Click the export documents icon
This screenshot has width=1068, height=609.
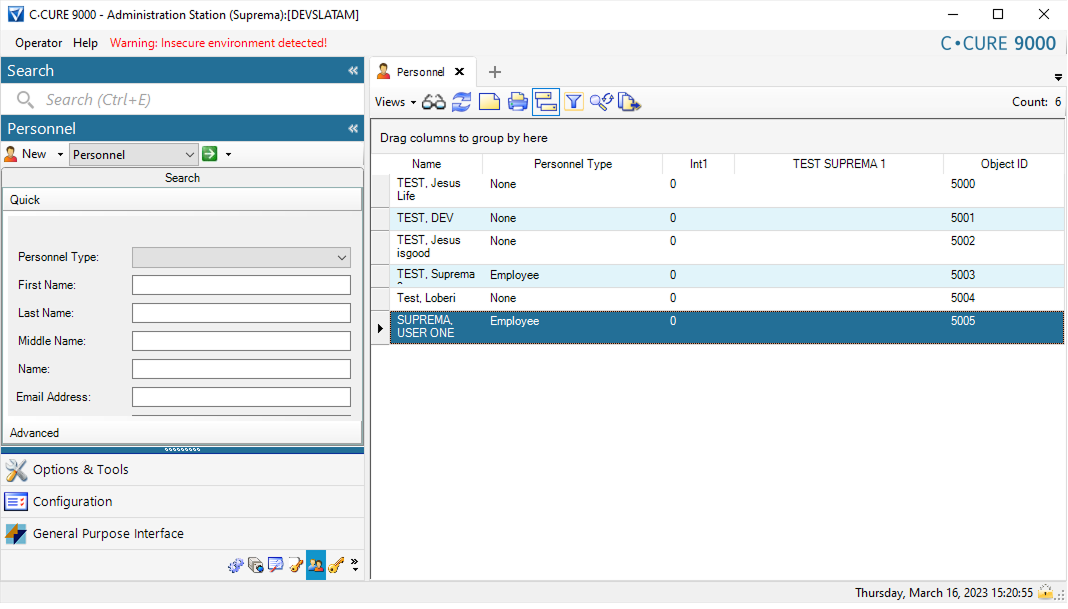point(629,102)
